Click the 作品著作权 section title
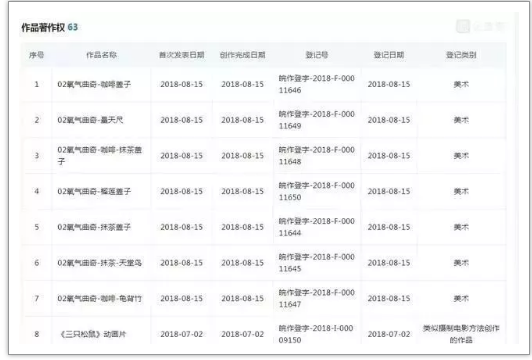This screenshot has height=360, width=532. (x=43, y=27)
